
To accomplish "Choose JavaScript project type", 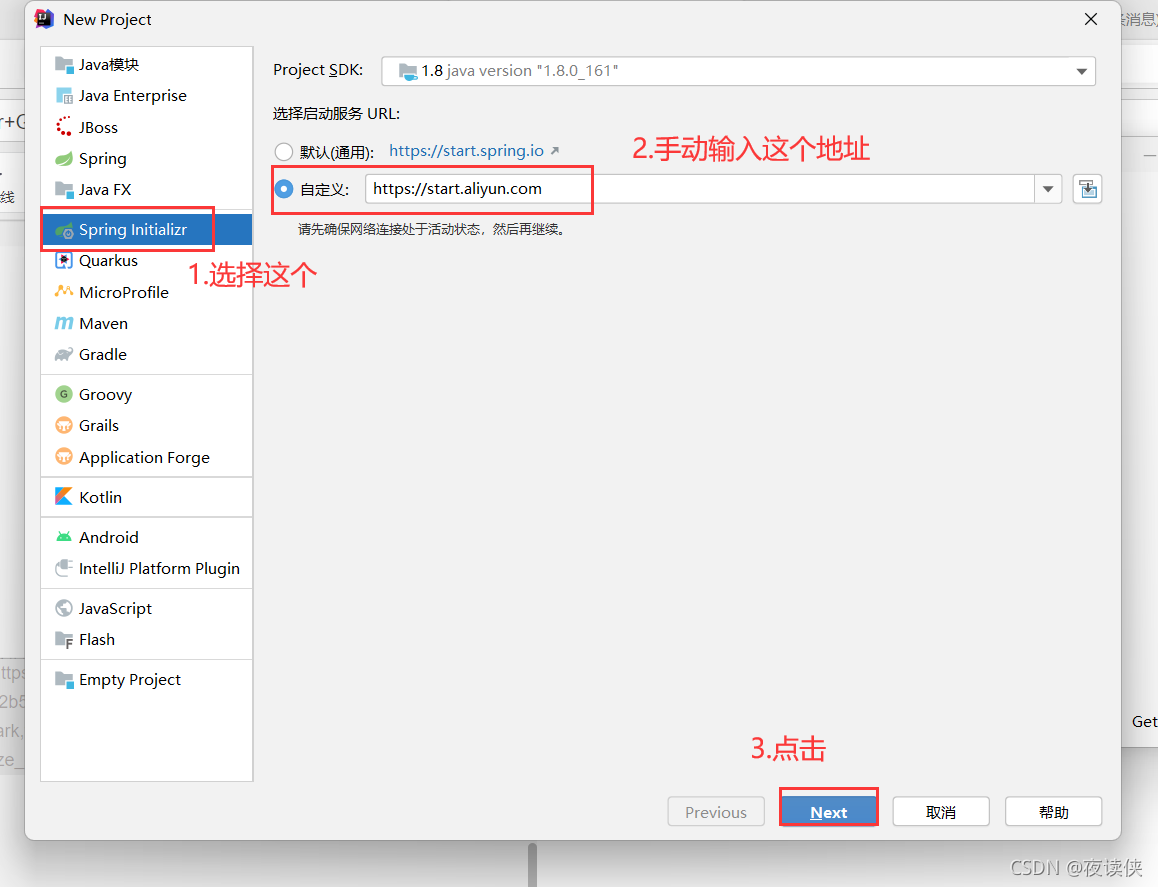I will pos(147,609).
